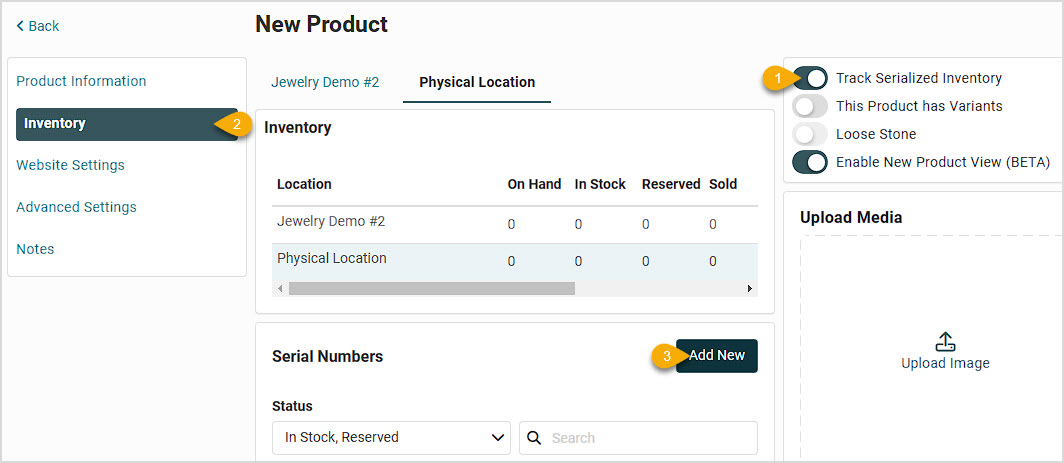Open the Notes sidebar link
1064x463 pixels.
(x=35, y=249)
